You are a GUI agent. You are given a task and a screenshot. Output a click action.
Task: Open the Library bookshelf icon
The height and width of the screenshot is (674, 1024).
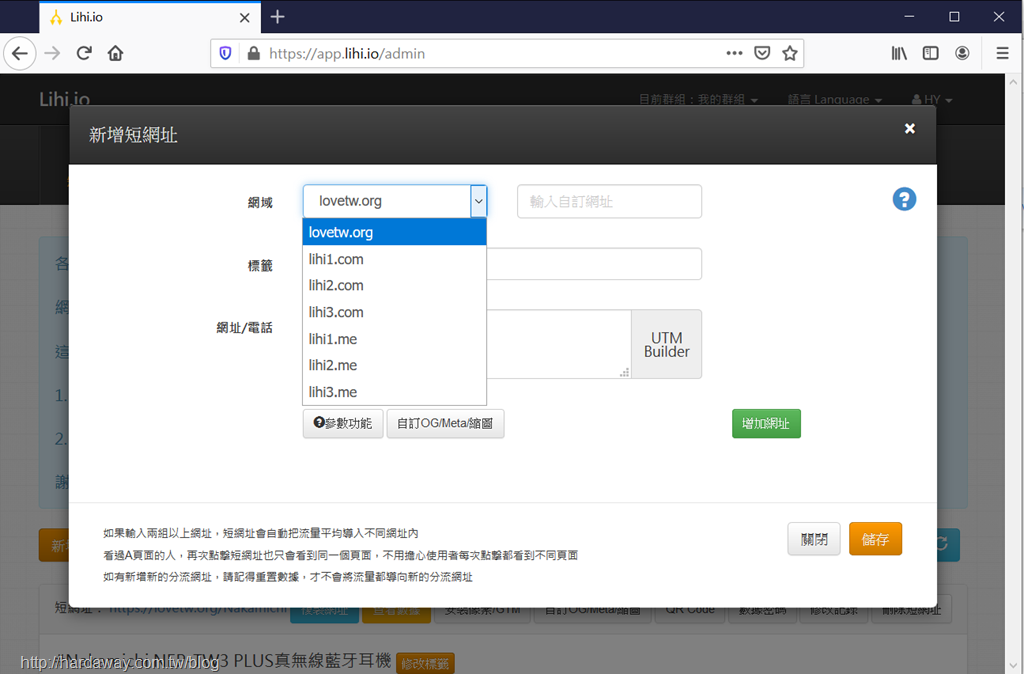click(899, 54)
